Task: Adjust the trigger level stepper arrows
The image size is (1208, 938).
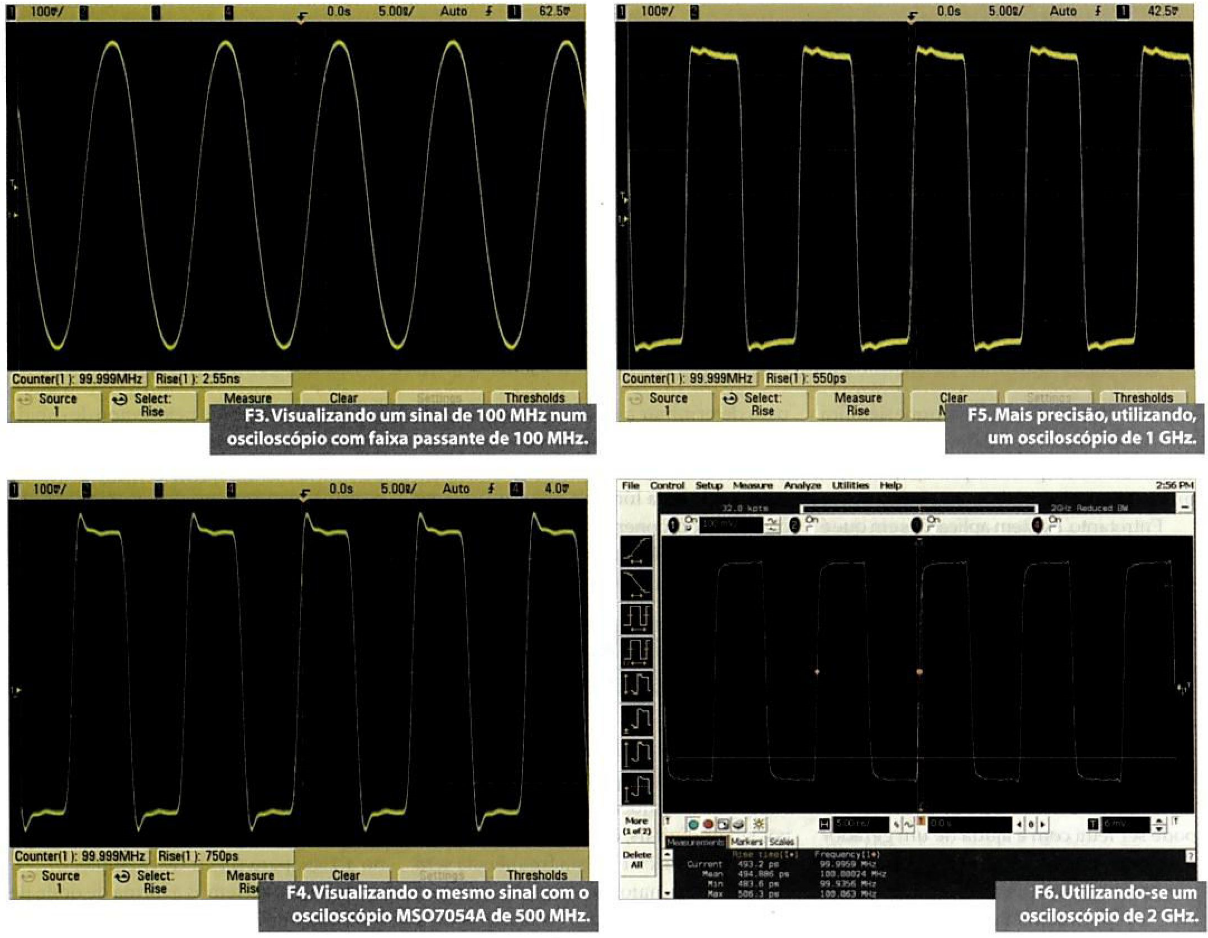Action: [1159, 823]
